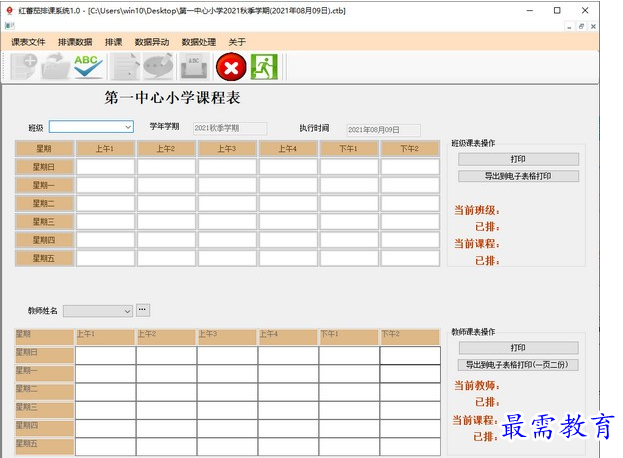Click the new timetable document icon

click(x=24, y=66)
